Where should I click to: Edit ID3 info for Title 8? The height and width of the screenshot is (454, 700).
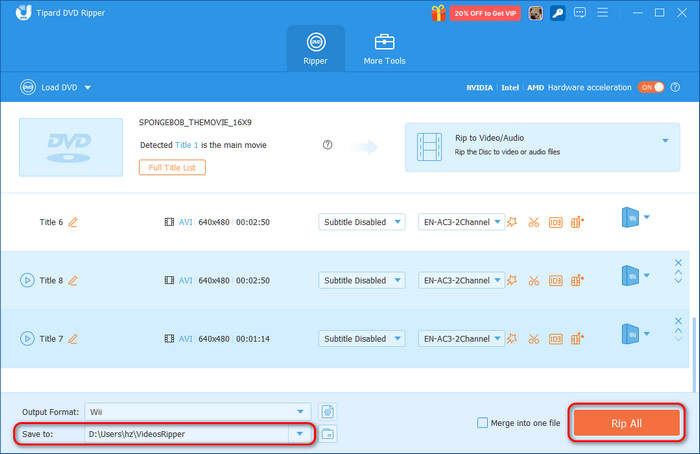point(556,280)
